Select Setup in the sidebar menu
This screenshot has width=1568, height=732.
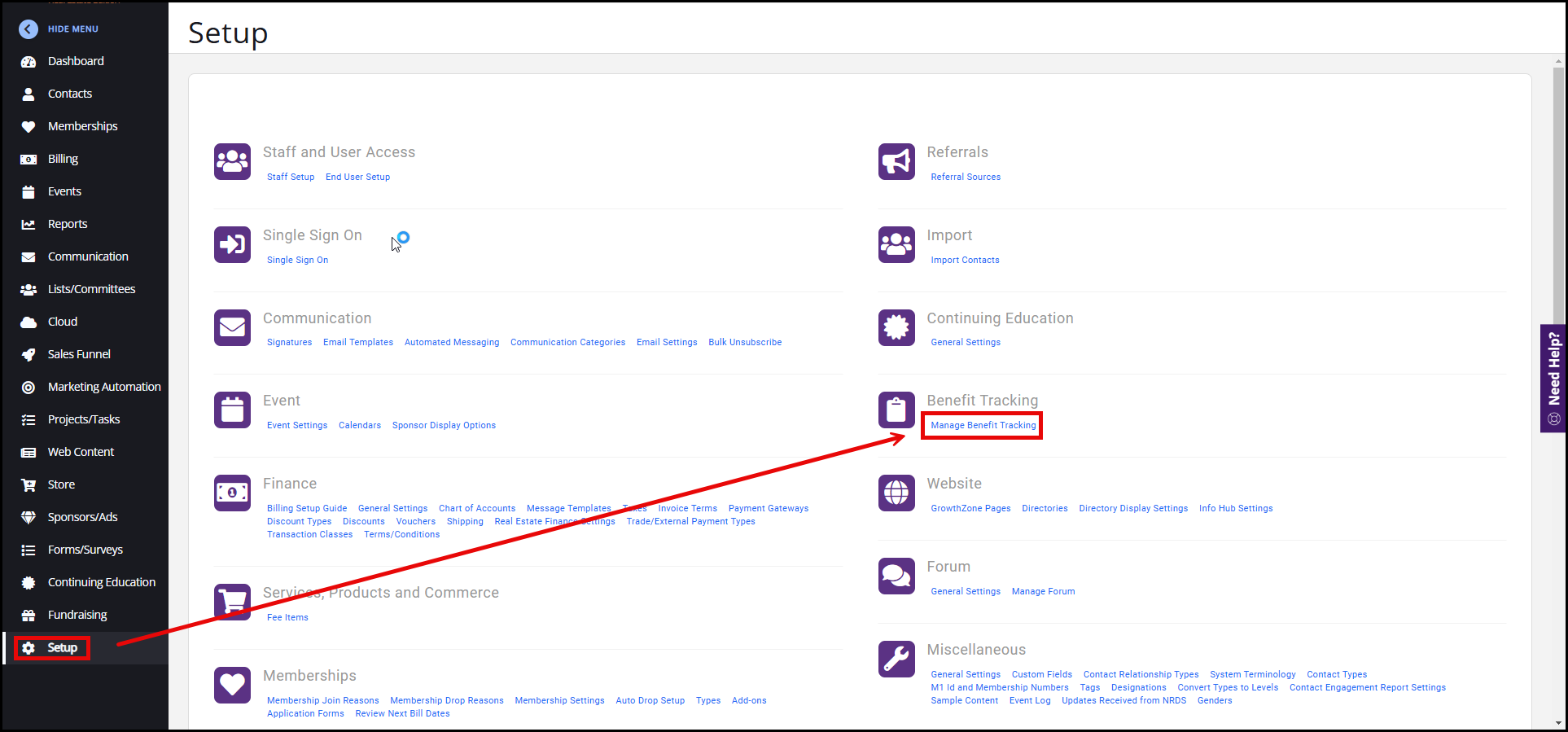[x=62, y=648]
